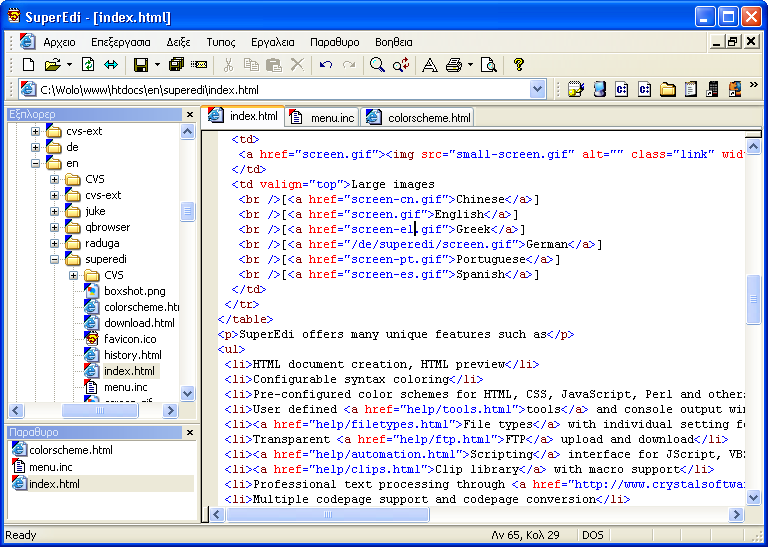Open the font settings 'A' icon
Screen dimensions: 768x547
(430, 65)
